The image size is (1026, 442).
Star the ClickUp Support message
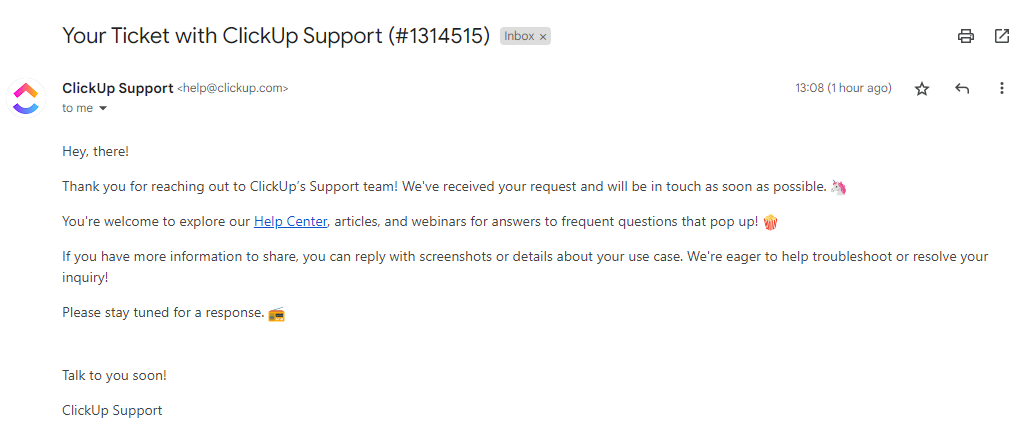[x=922, y=88]
